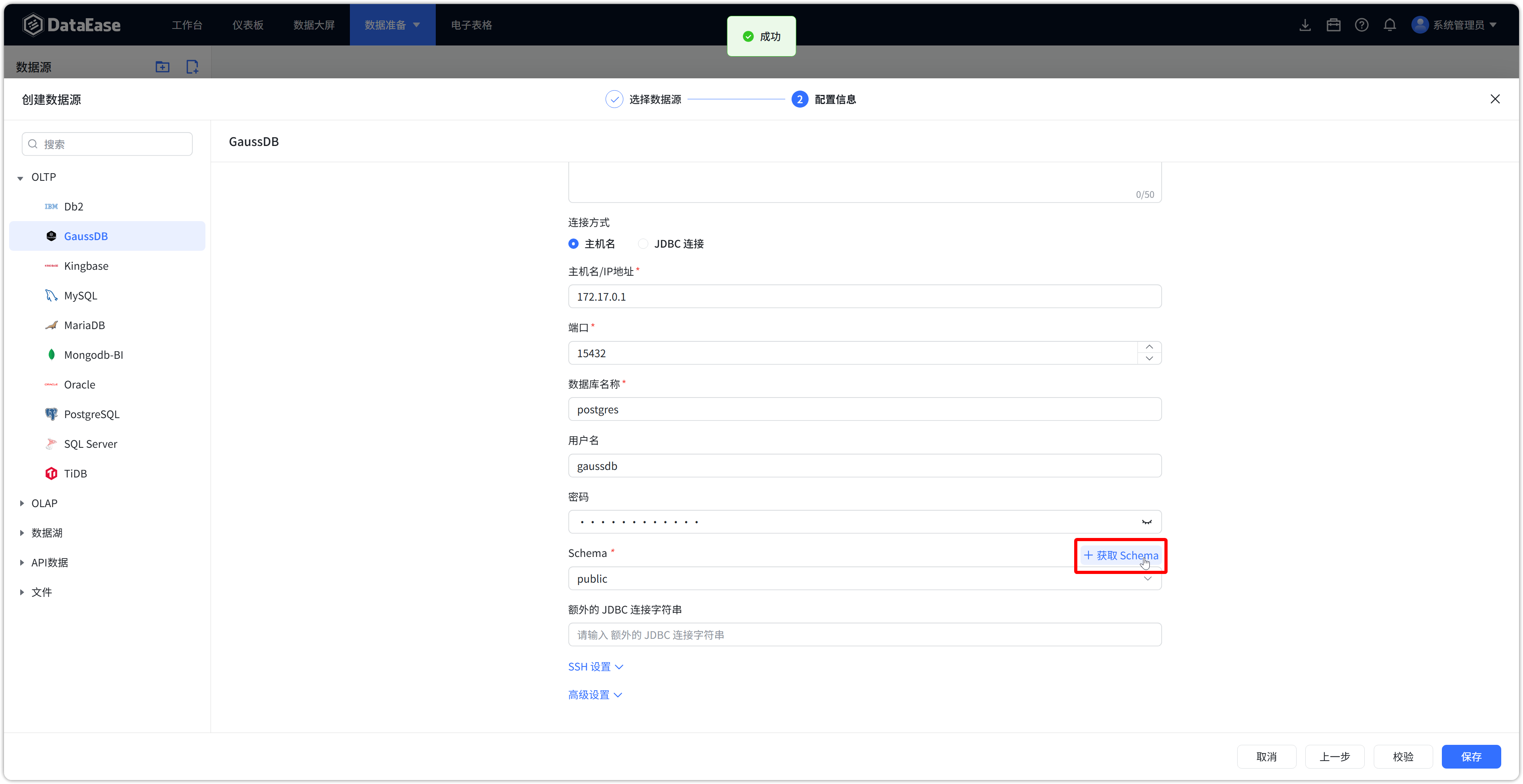Select the 主机名 radio option
This screenshot has width=1523, height=784.
coord(573,243)
